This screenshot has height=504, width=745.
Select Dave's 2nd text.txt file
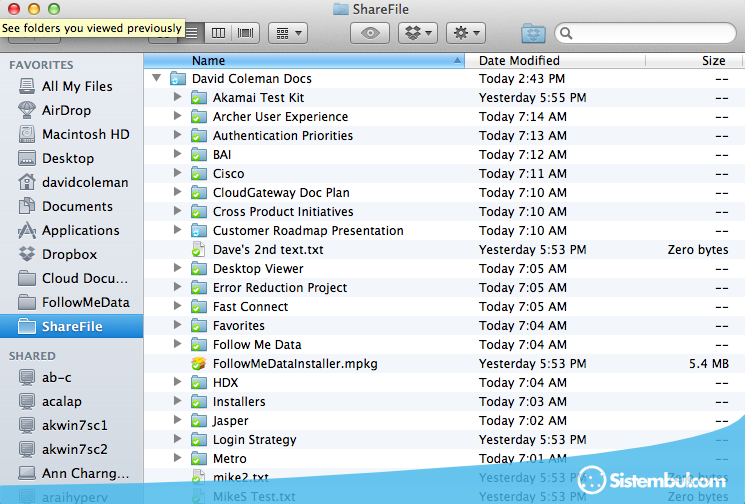tap(443, 249)
